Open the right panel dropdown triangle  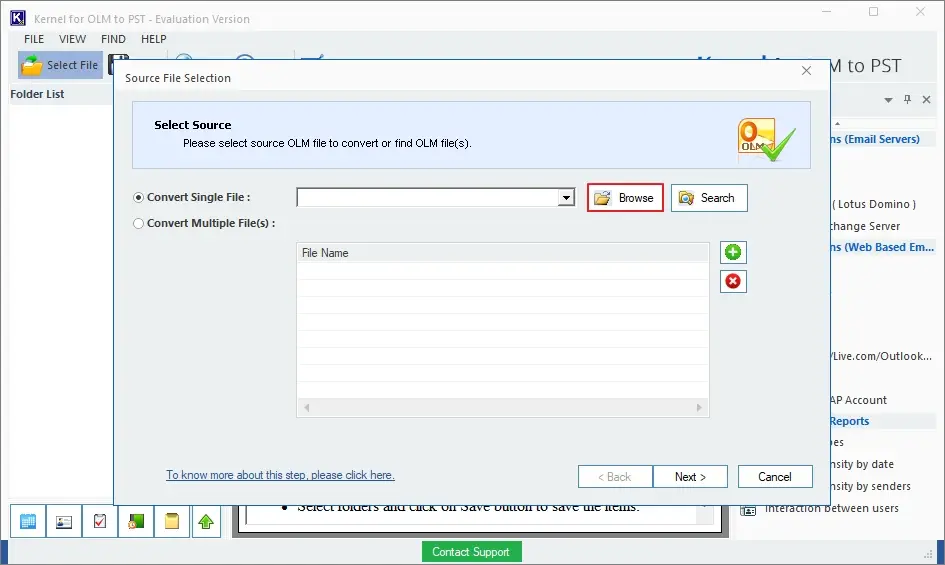888,100
